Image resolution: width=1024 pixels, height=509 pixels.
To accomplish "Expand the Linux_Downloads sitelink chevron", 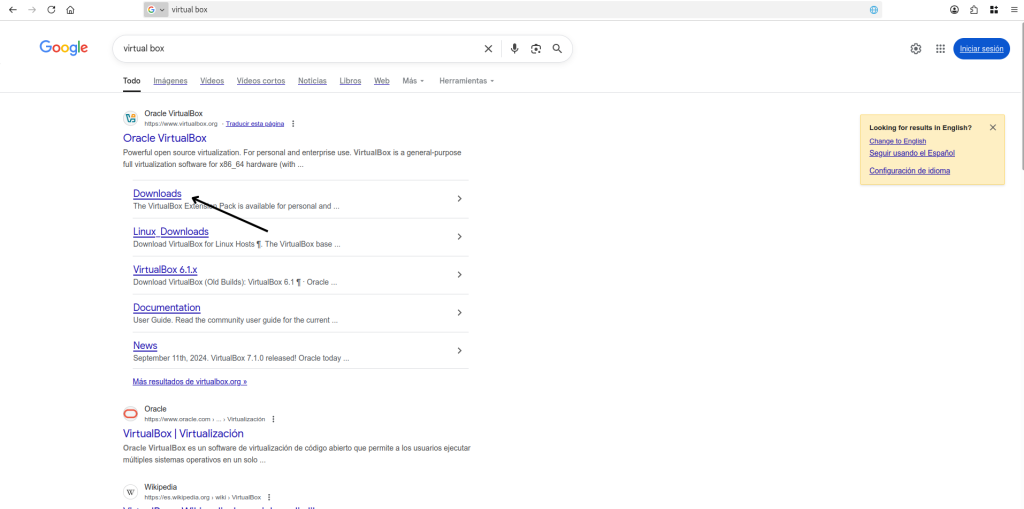I will tap(459, 237).
